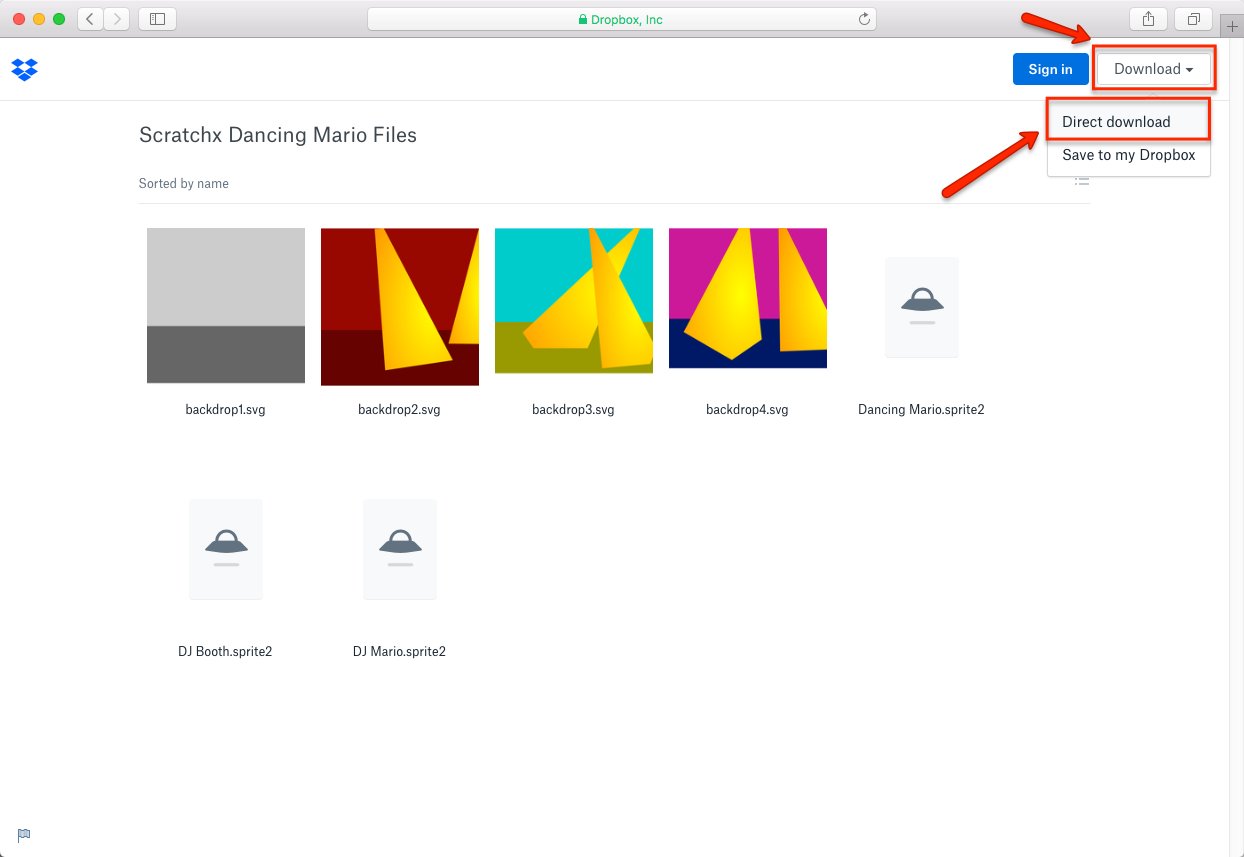
Task: Click the backdrop4.svg file name
Action: pyautogui.click(x=747, y=409)
